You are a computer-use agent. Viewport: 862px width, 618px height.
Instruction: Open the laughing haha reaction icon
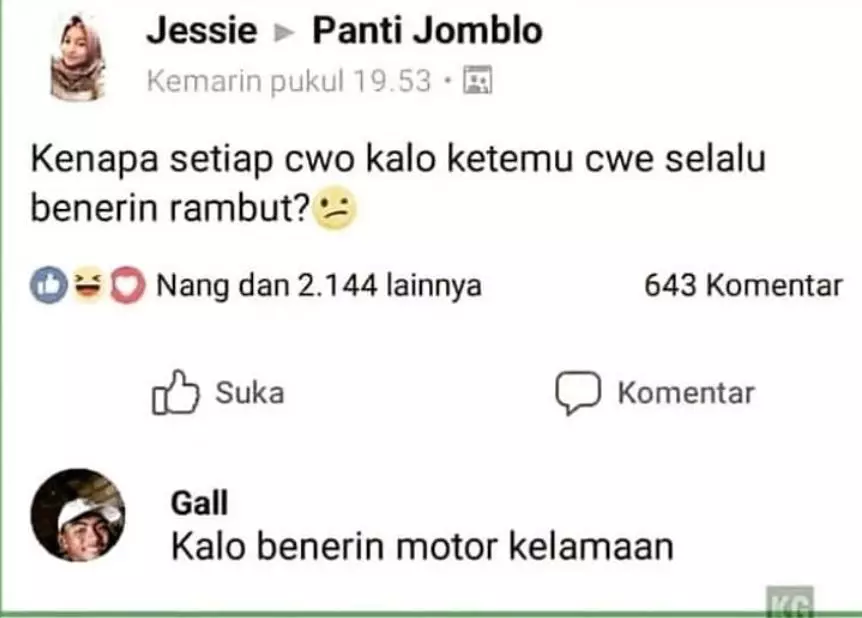point(88,284)
